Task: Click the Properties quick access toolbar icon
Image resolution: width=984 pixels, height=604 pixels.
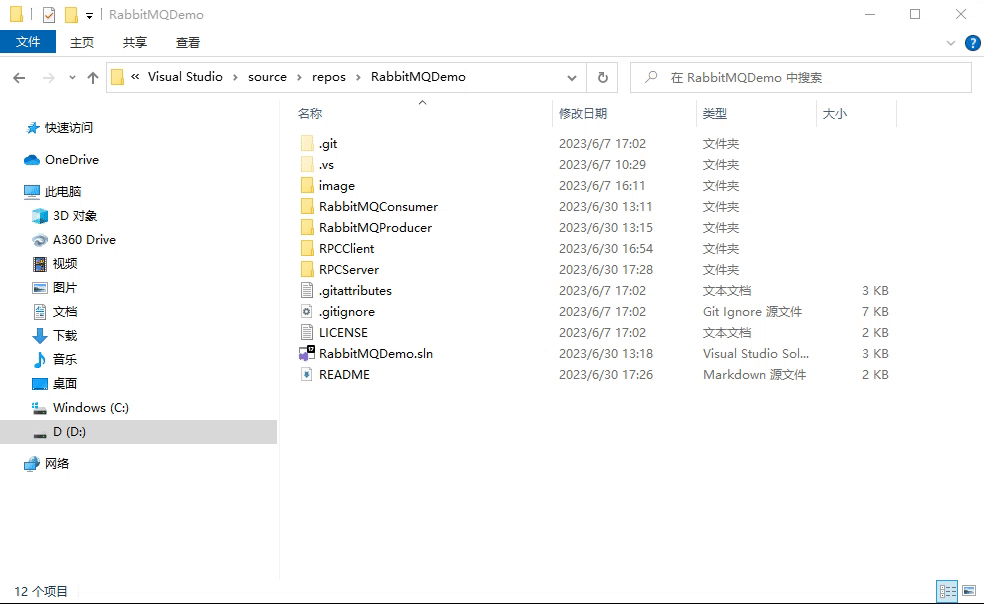Action: (49, 14)
